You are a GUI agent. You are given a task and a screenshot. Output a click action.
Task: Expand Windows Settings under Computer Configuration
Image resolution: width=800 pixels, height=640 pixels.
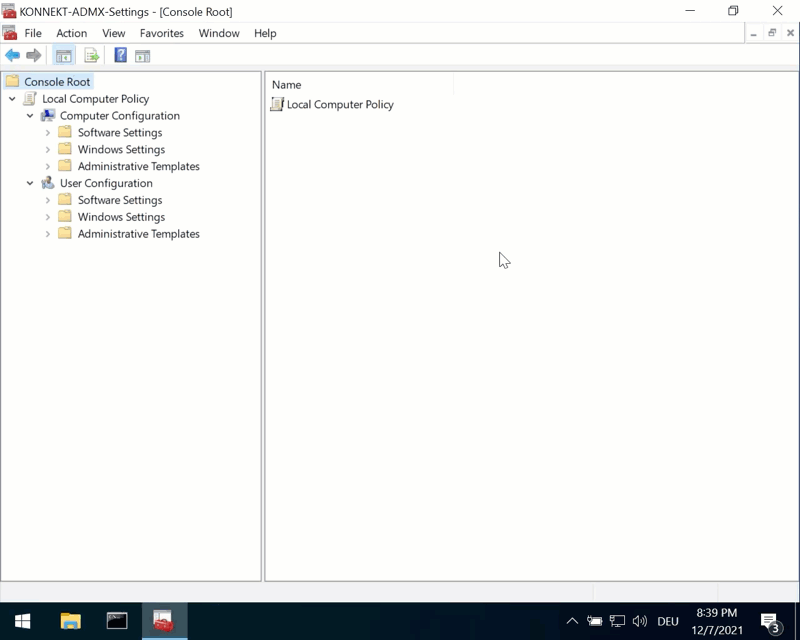click(47, 150)
